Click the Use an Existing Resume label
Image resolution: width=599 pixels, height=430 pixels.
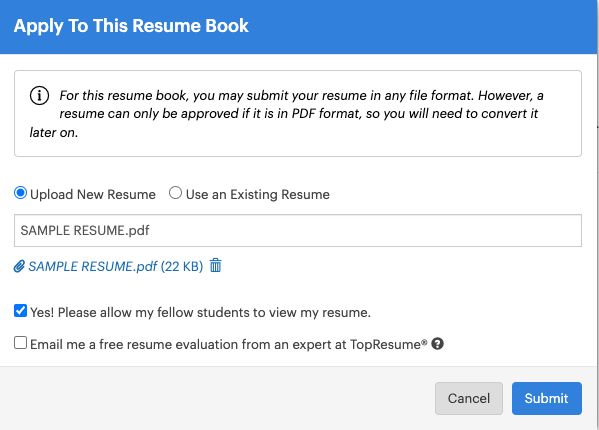[257, 194]
